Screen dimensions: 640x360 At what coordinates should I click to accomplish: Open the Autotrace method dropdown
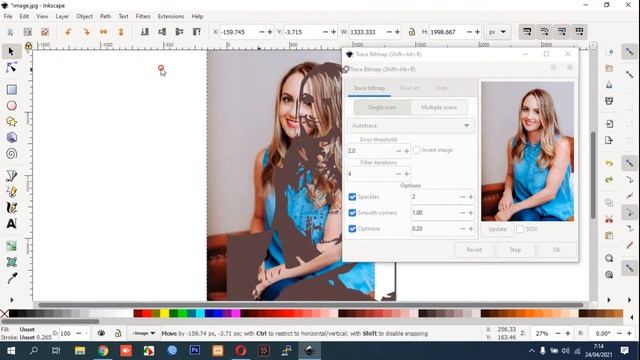click(x=411, y=126)
